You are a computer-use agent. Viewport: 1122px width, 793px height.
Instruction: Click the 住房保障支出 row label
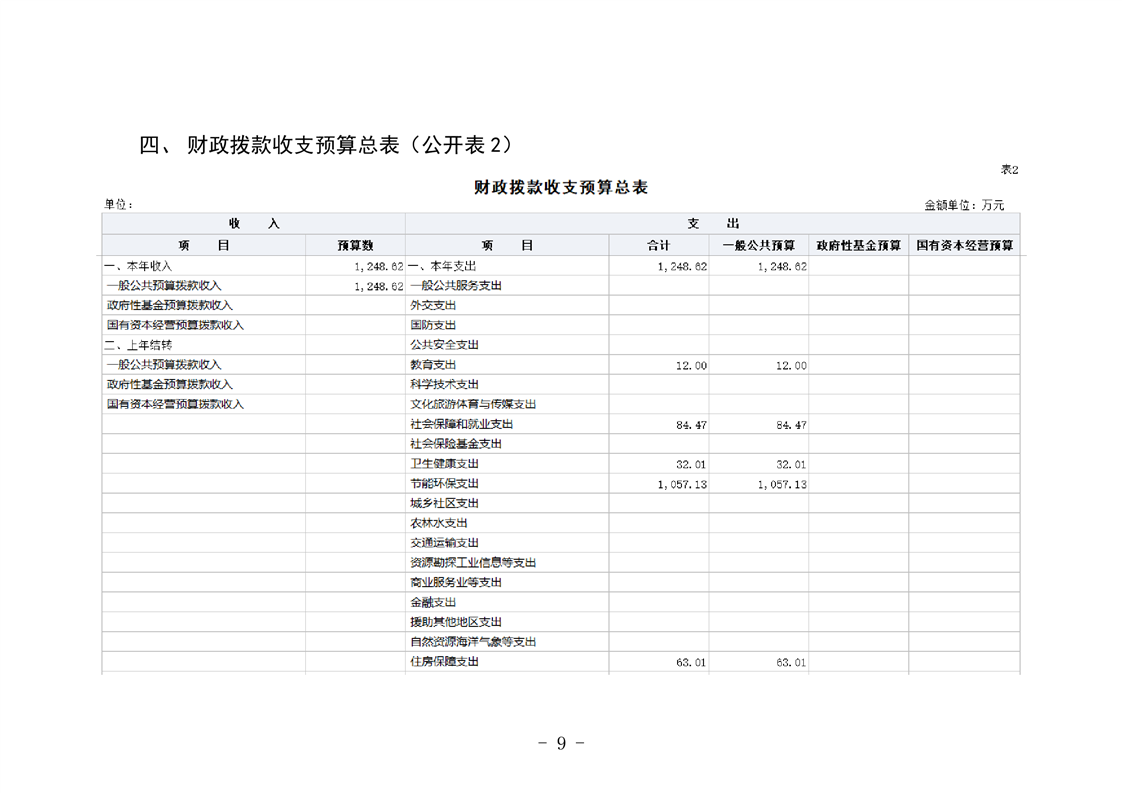(x=444, y=662)
